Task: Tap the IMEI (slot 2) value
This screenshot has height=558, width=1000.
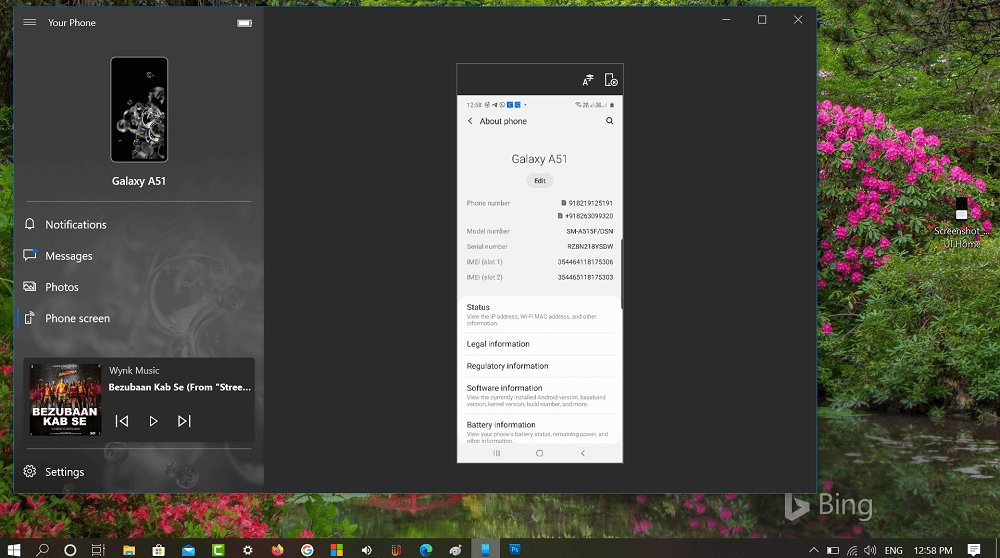Action: 585,277
